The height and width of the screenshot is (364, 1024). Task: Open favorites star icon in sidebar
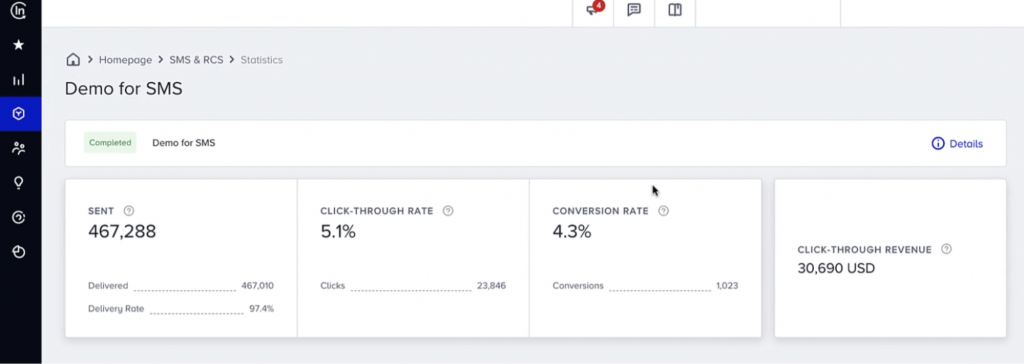point(19,45)
